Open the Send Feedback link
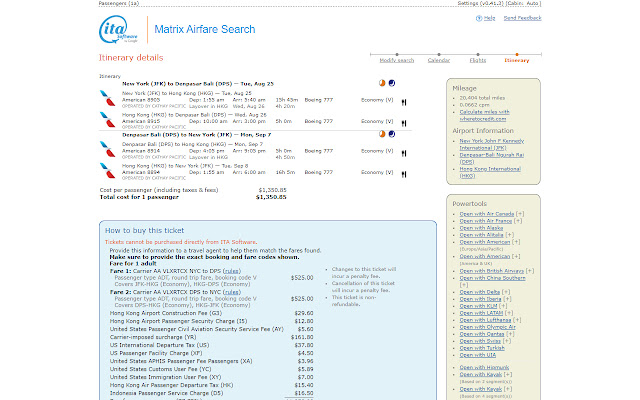 click(522, 18)
